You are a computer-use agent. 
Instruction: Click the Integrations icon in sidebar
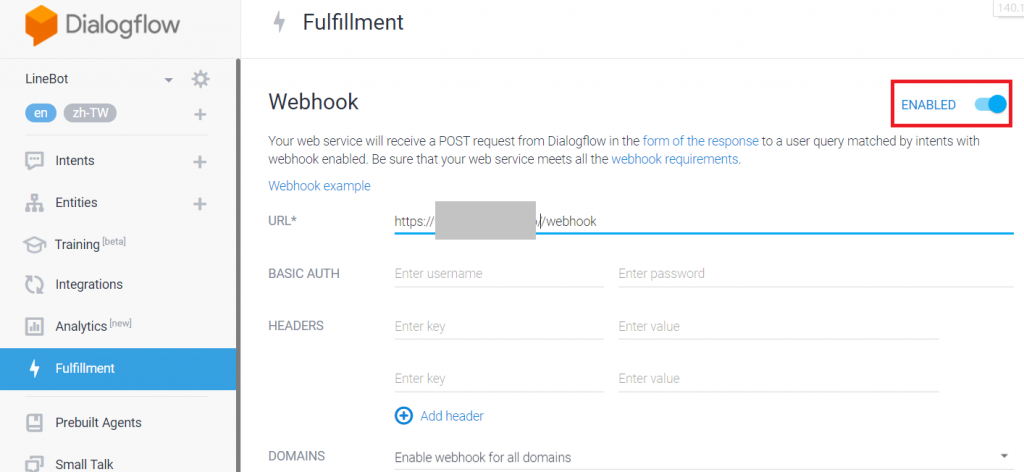[x=35, y=285]
